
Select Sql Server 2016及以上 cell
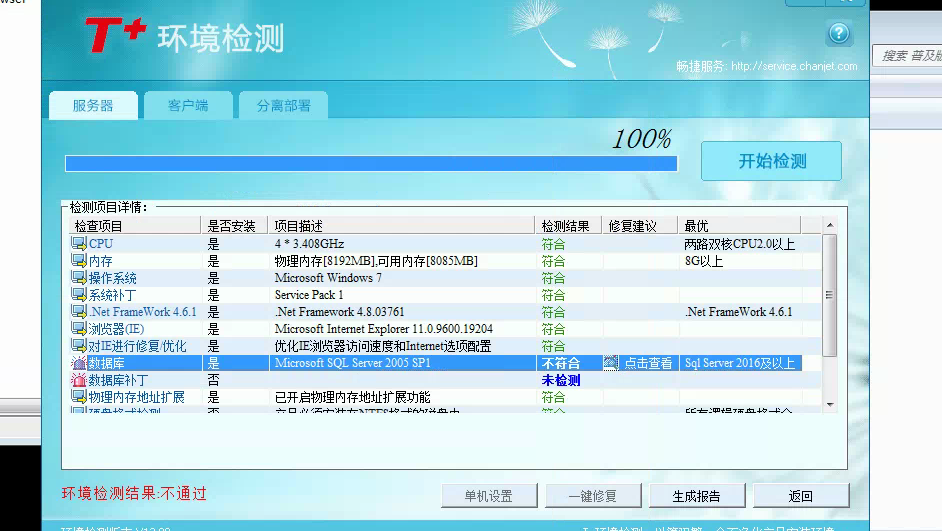[x=740, y=363]
